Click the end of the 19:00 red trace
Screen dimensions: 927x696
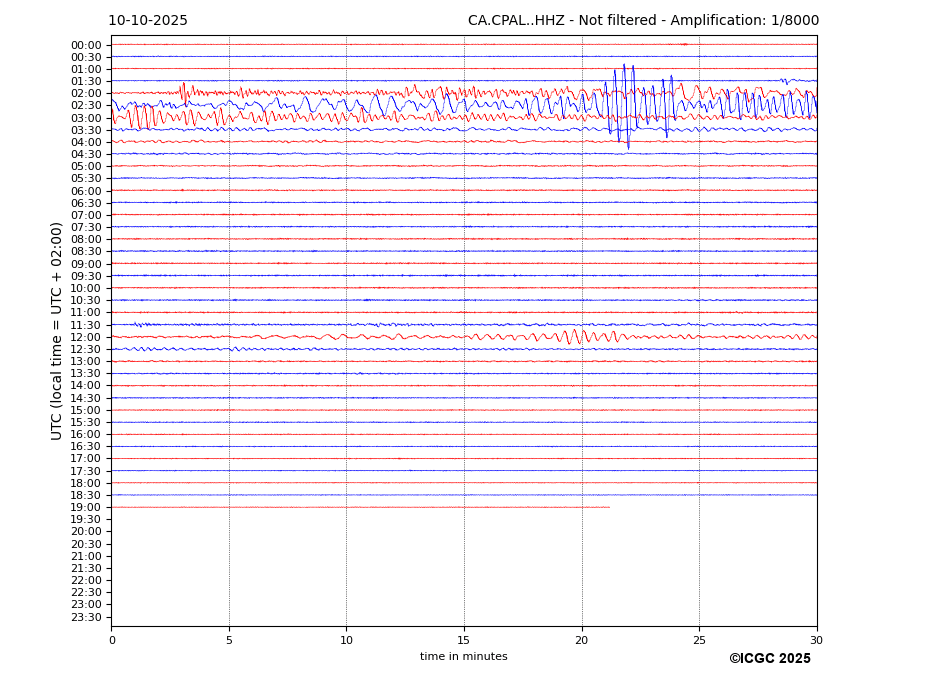pyautogui.click(x=608, y=507)
